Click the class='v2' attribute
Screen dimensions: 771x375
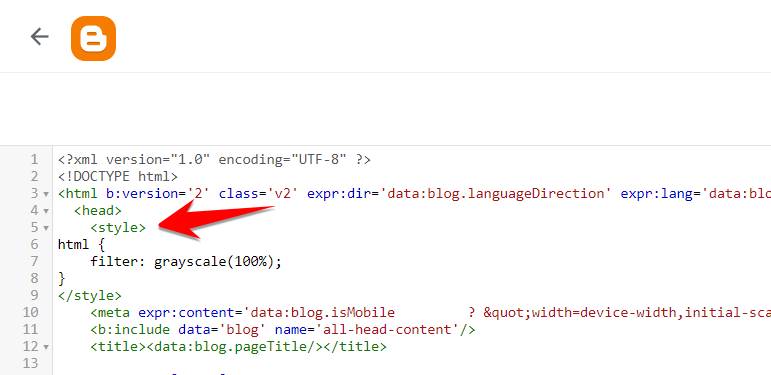[x=259, y=194]
